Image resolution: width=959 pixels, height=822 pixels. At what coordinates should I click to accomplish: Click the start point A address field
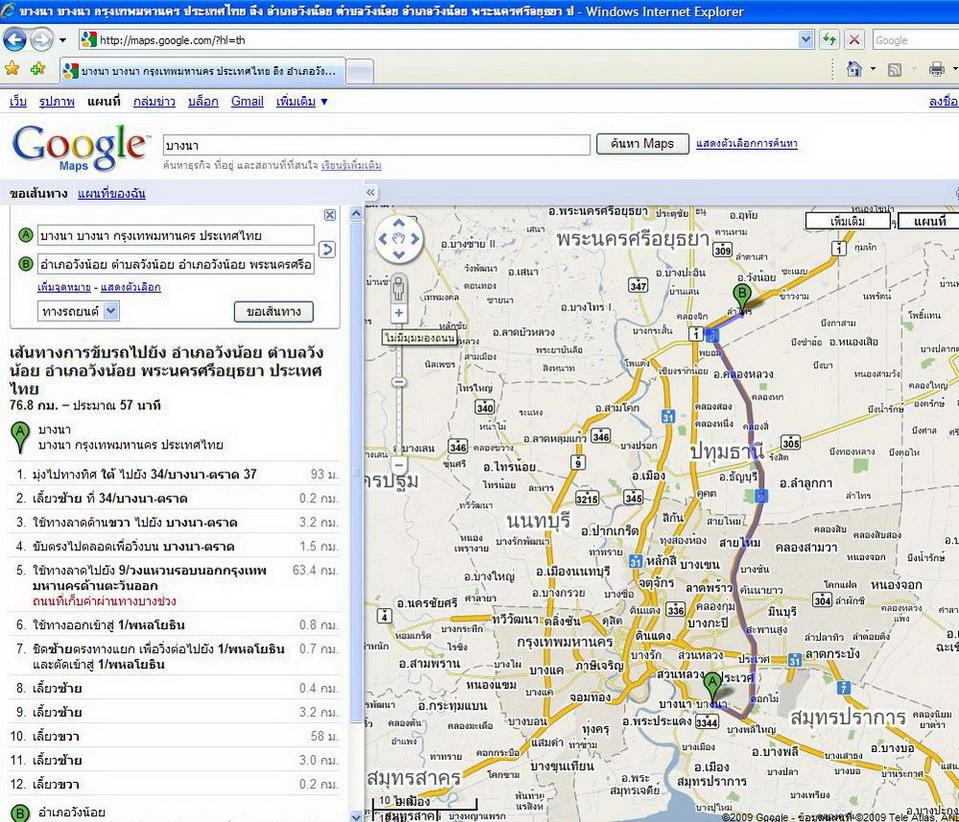[x=176, y=235]
